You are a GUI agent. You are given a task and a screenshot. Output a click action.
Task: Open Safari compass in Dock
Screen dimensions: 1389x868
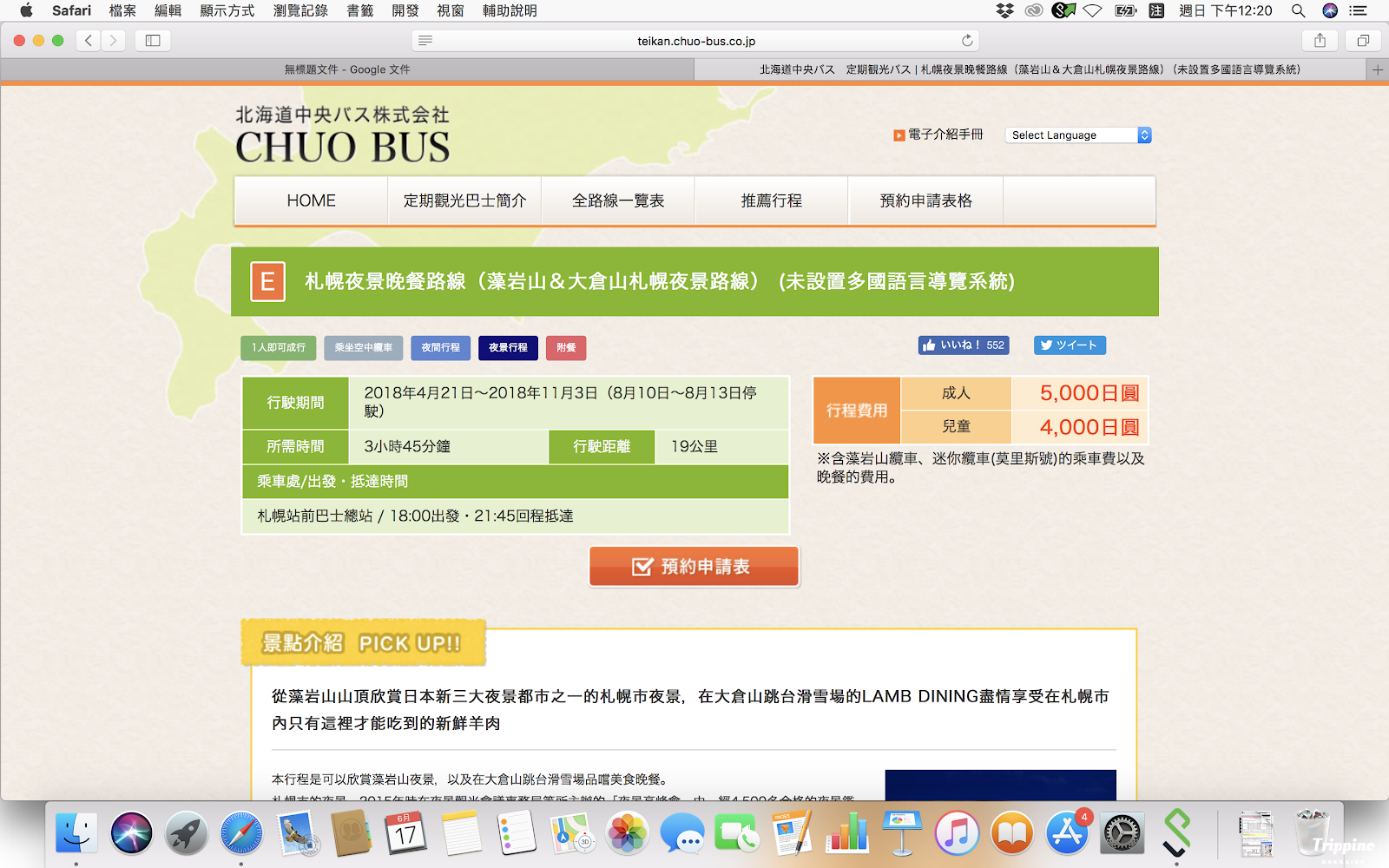tap(241, 833)
